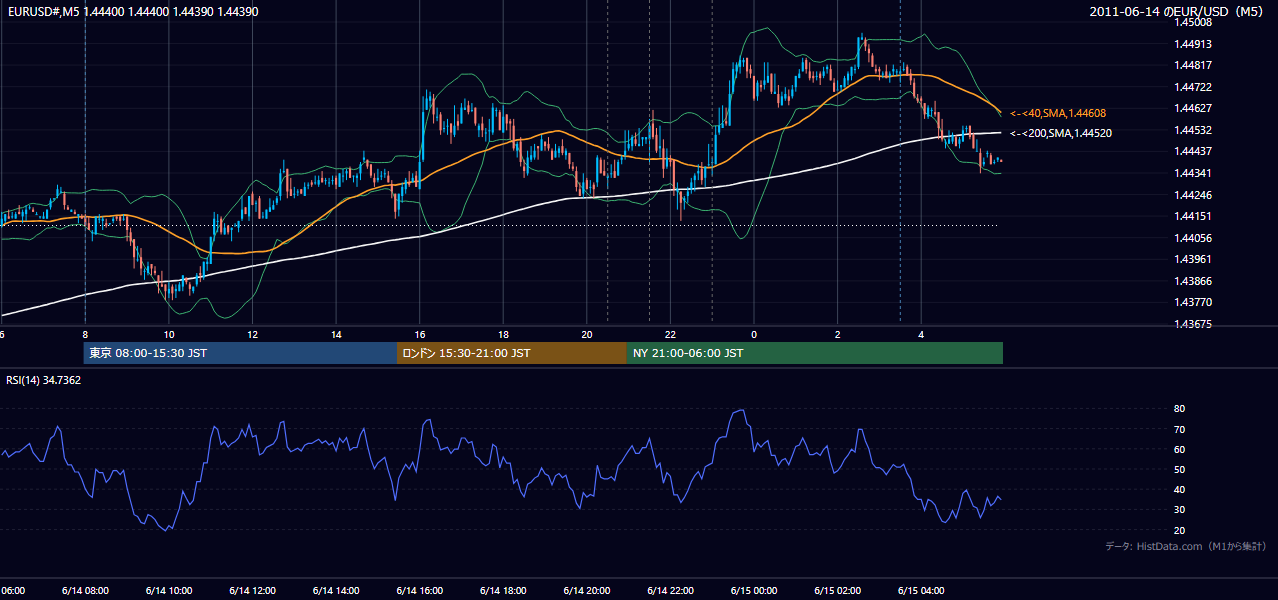Click the 6/14 18:00 time axis label
1278x600 pixels.
[502, 591]
